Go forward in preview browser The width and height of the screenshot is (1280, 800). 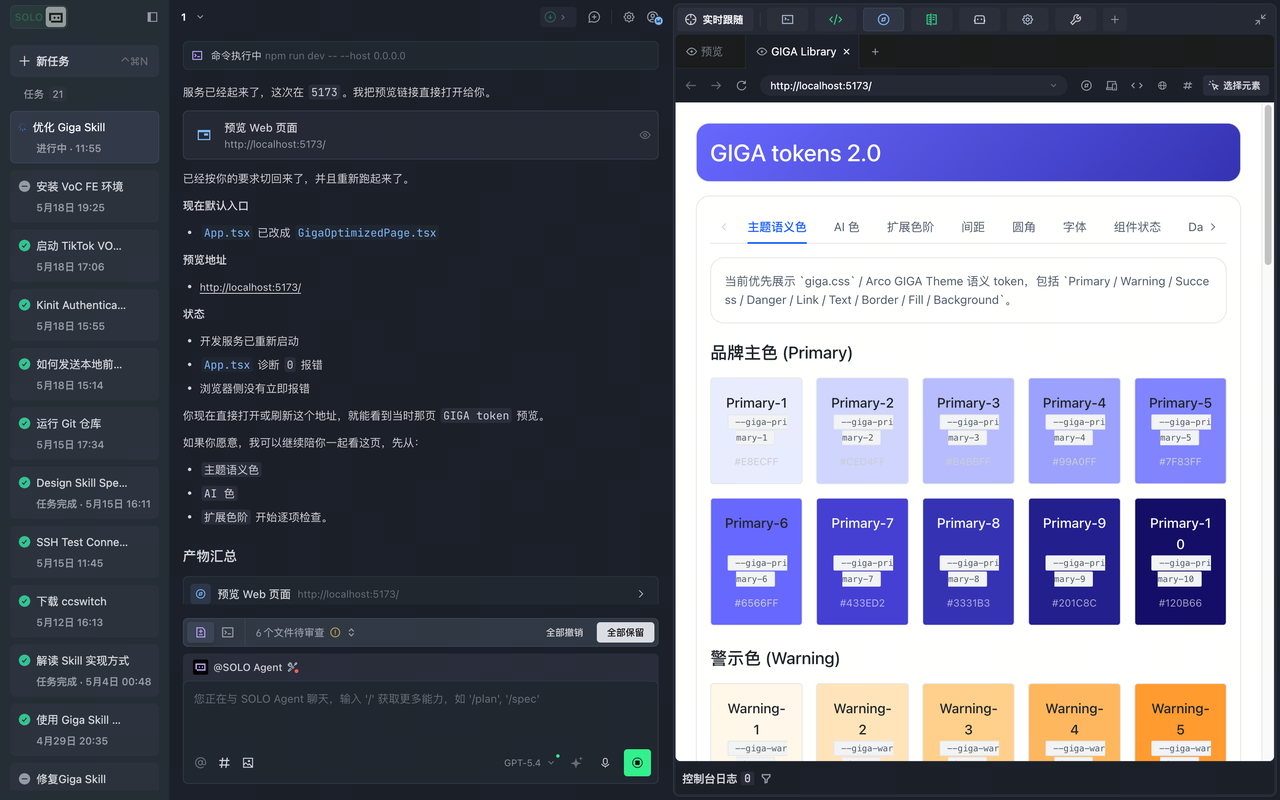pyautogui.click(x=716, y=86)
